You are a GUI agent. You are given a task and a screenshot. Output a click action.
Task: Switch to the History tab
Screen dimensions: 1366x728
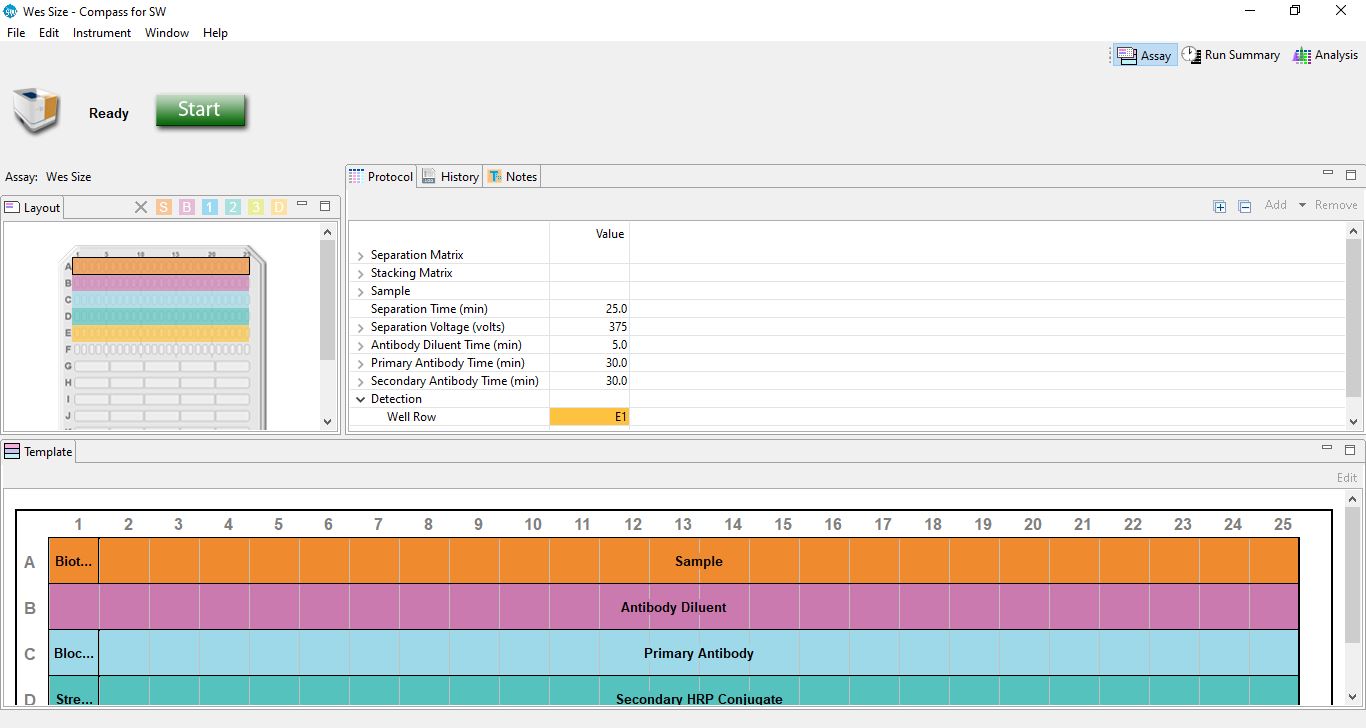(x=450, y=177)
